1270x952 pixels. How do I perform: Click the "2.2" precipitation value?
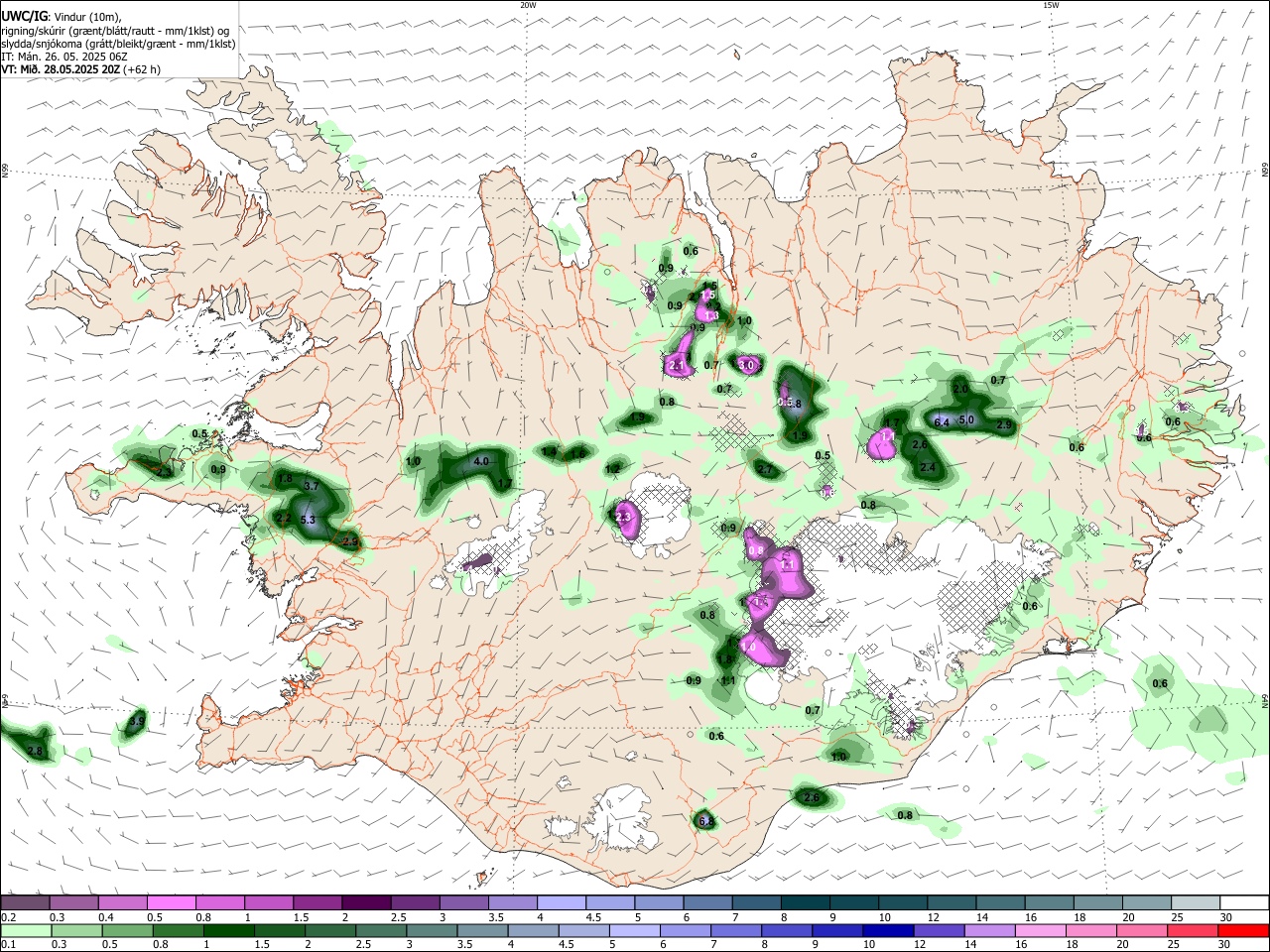pos(283,518)
